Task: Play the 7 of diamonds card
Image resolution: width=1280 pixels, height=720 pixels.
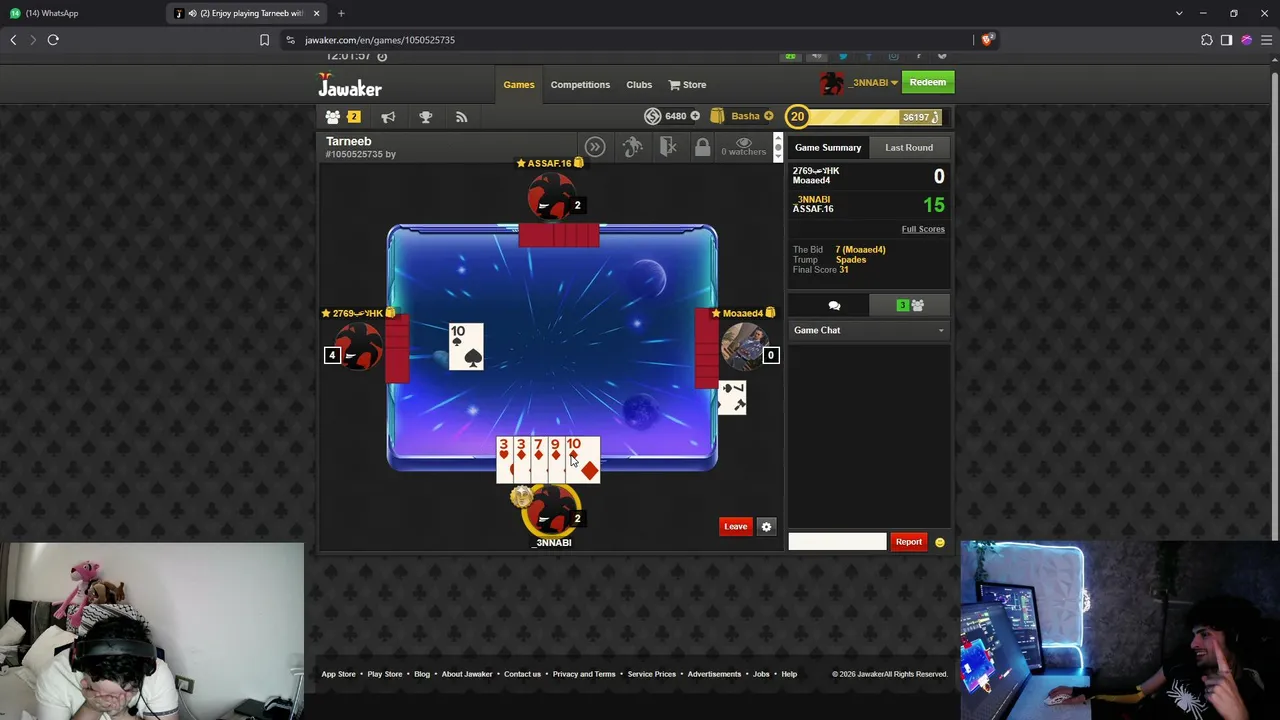Action: click(x=538, y=459)
